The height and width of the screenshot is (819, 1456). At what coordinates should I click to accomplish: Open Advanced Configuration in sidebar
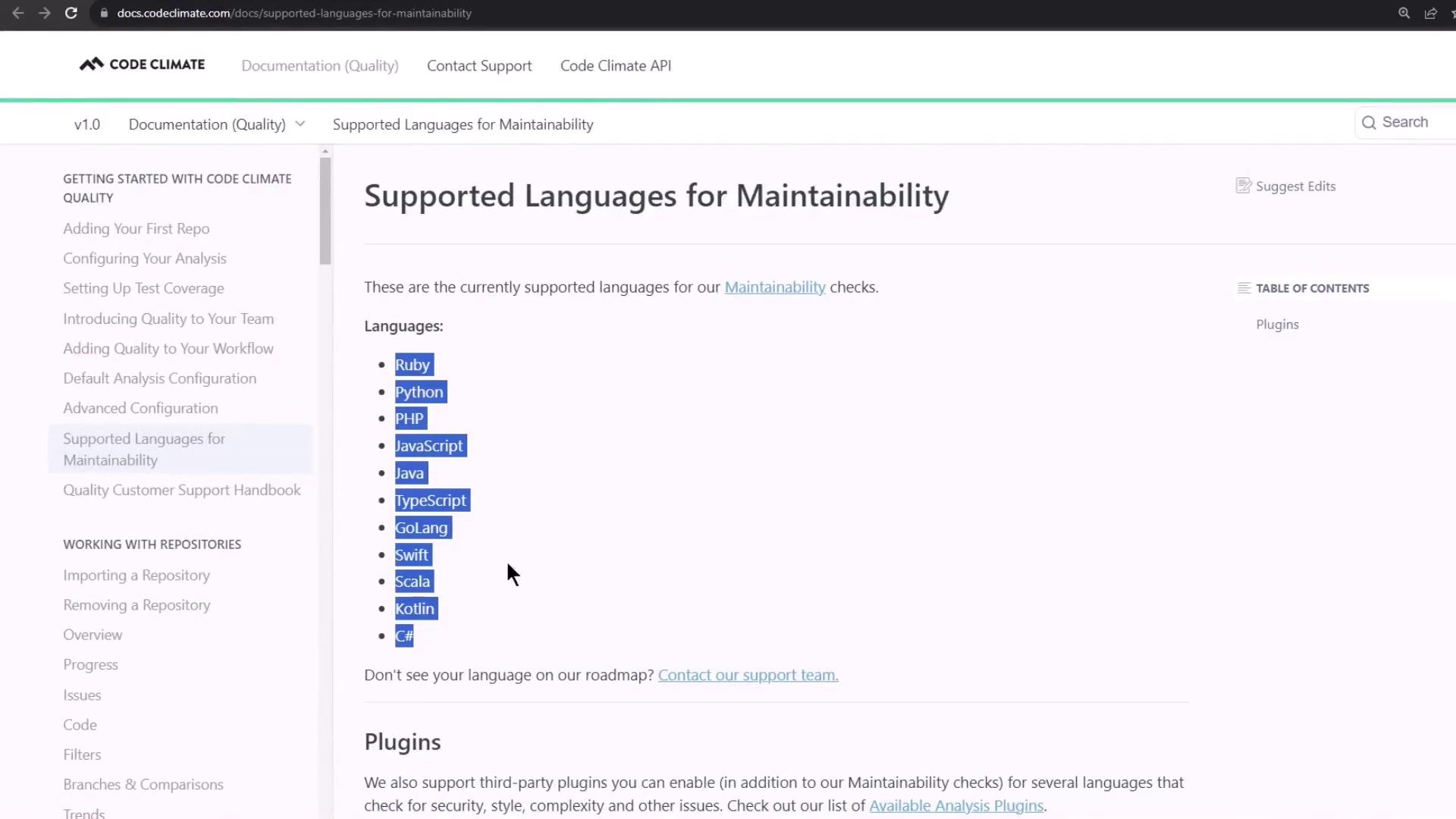[140, 408]
